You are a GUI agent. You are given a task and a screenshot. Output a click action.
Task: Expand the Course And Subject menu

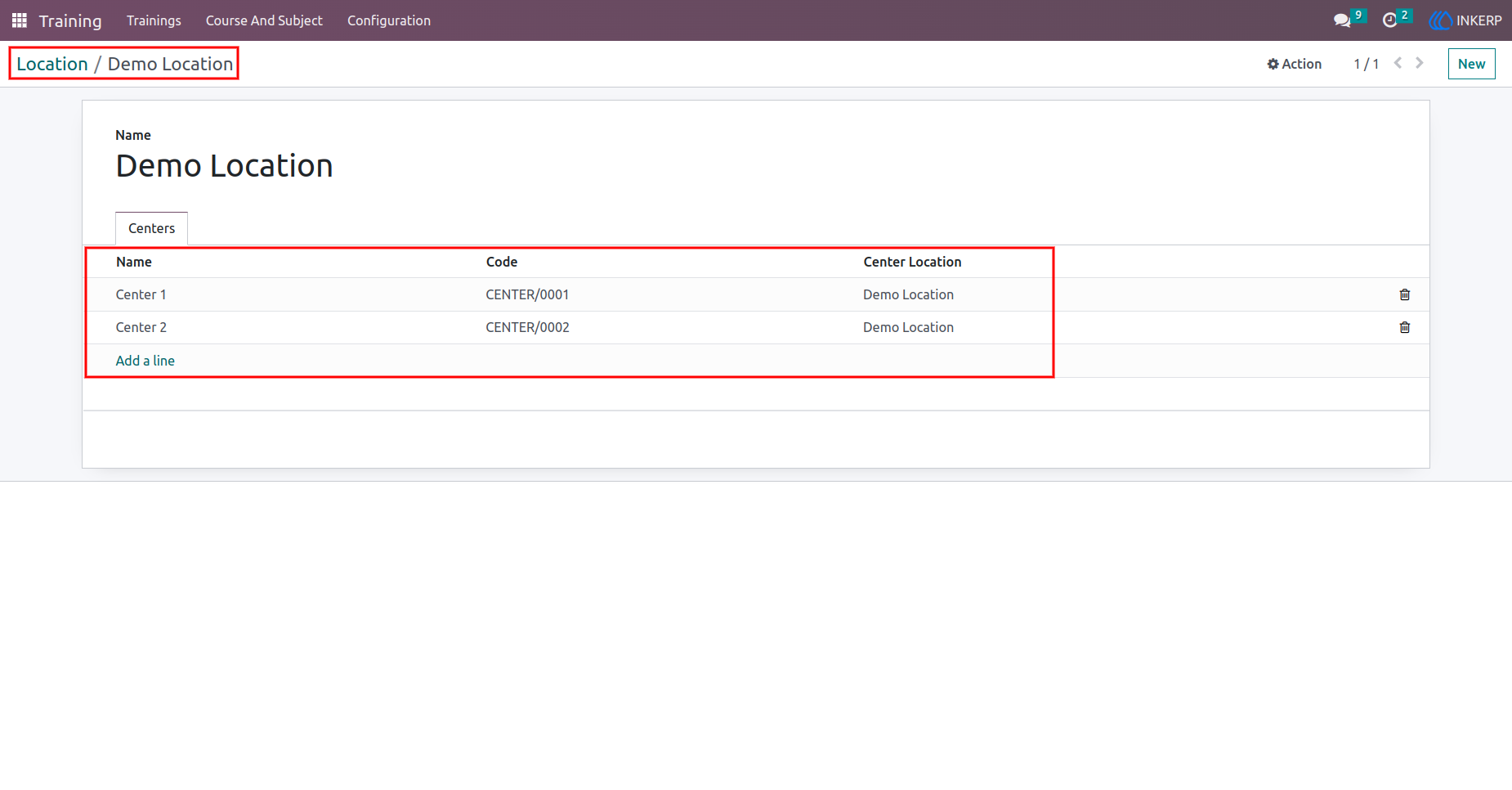[x=264, y=20]
